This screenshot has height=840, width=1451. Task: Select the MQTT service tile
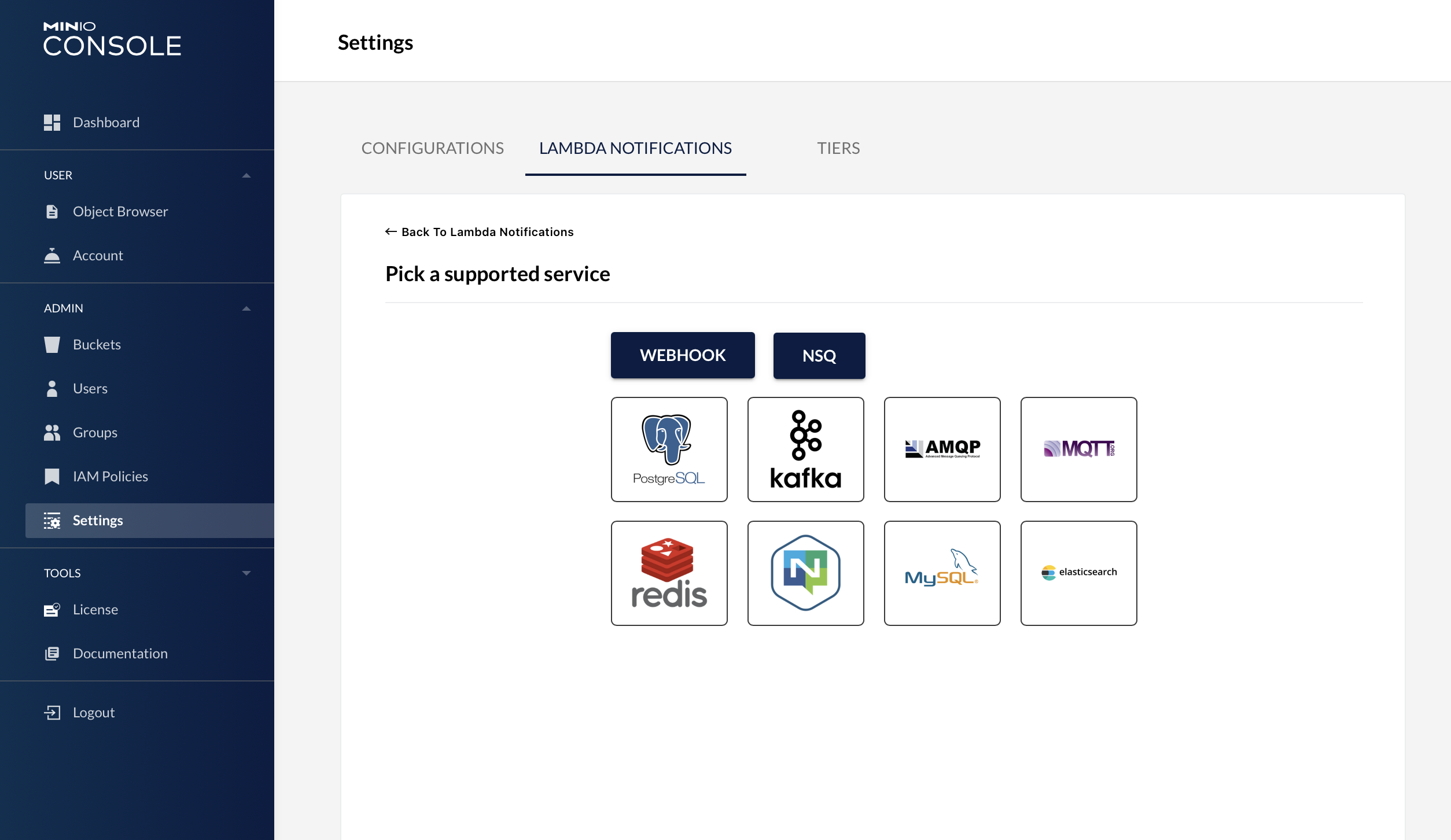pos(1078,449)
